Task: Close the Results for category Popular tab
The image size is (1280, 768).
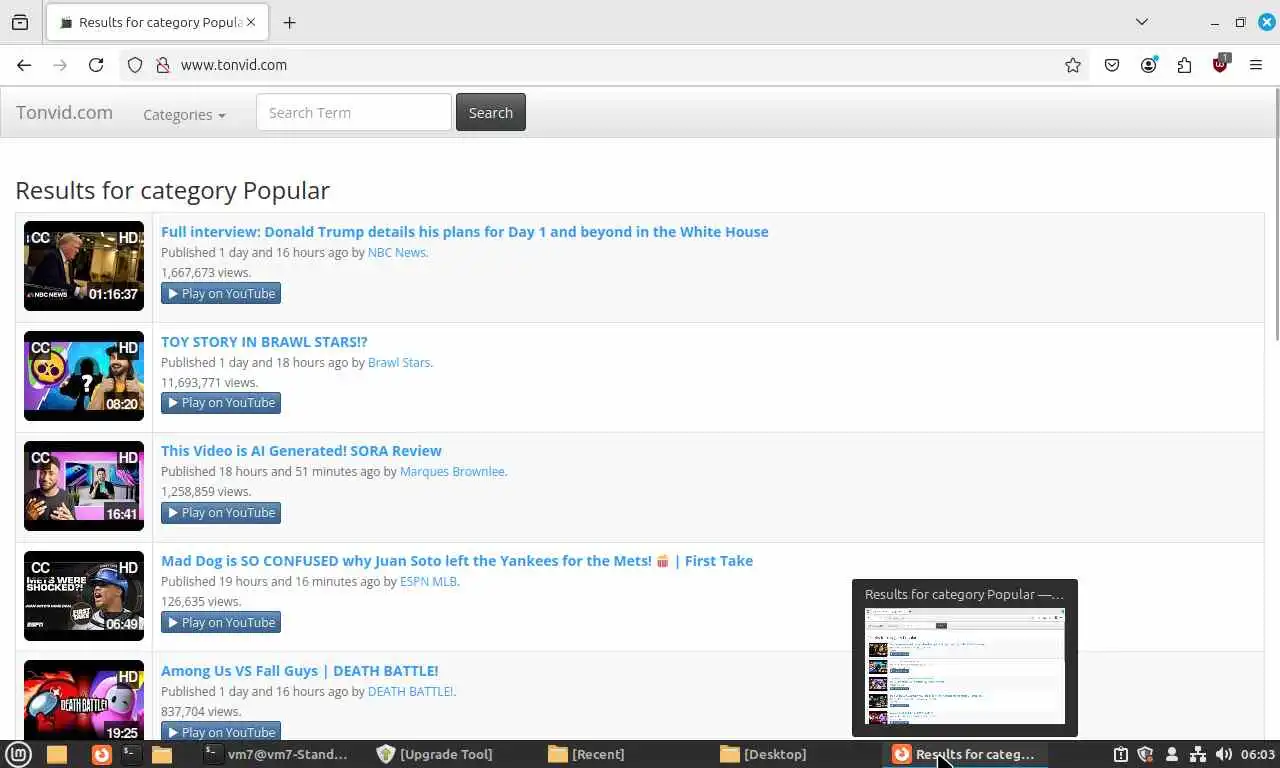Action: click(x=250, y=22)
